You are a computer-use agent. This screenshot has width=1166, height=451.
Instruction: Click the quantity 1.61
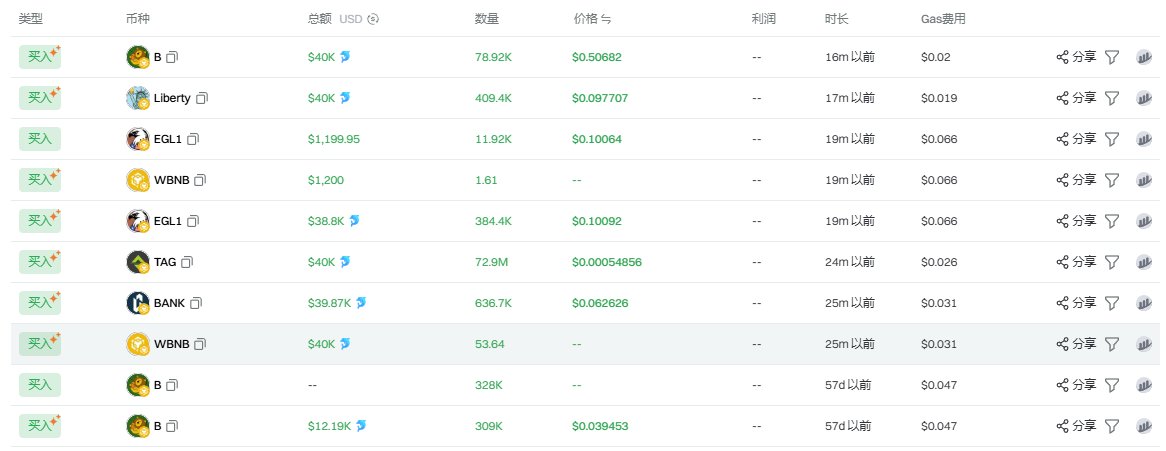486,180
